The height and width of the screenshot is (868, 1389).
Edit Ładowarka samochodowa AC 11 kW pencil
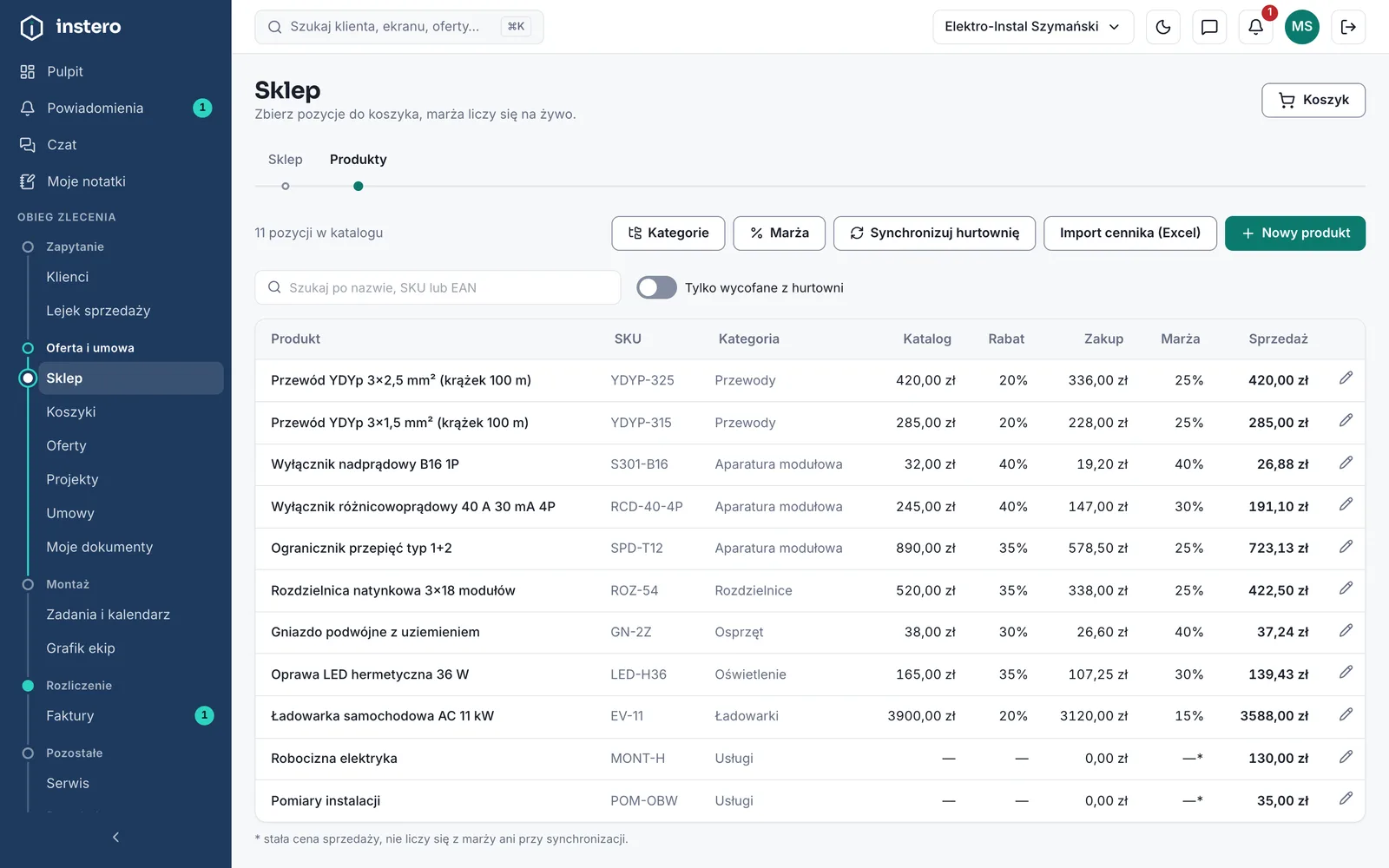coord(1346,714)
